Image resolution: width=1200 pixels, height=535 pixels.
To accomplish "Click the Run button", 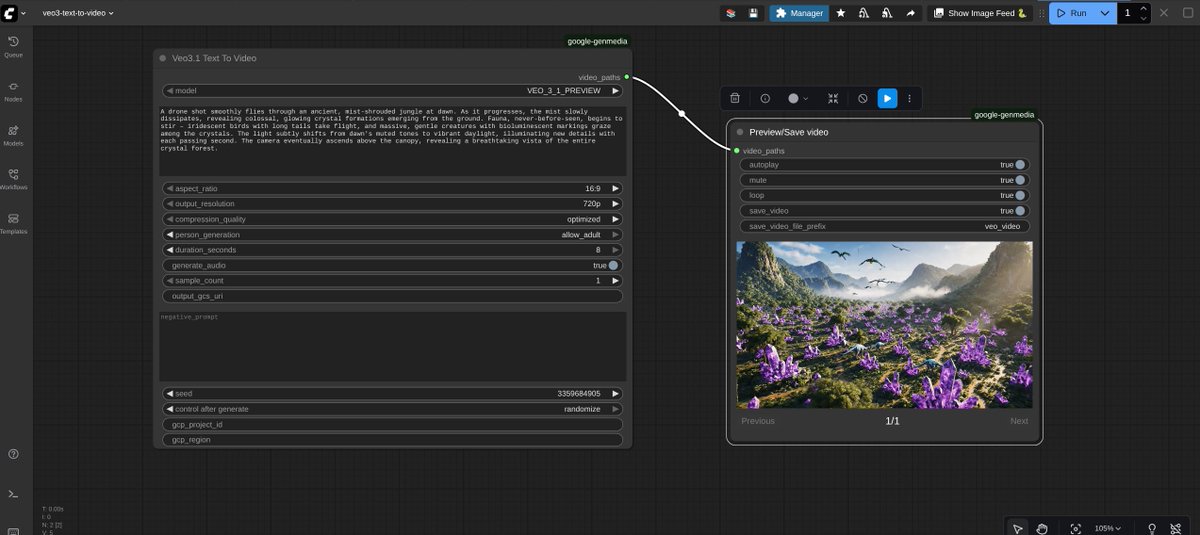I will 1071,13.
